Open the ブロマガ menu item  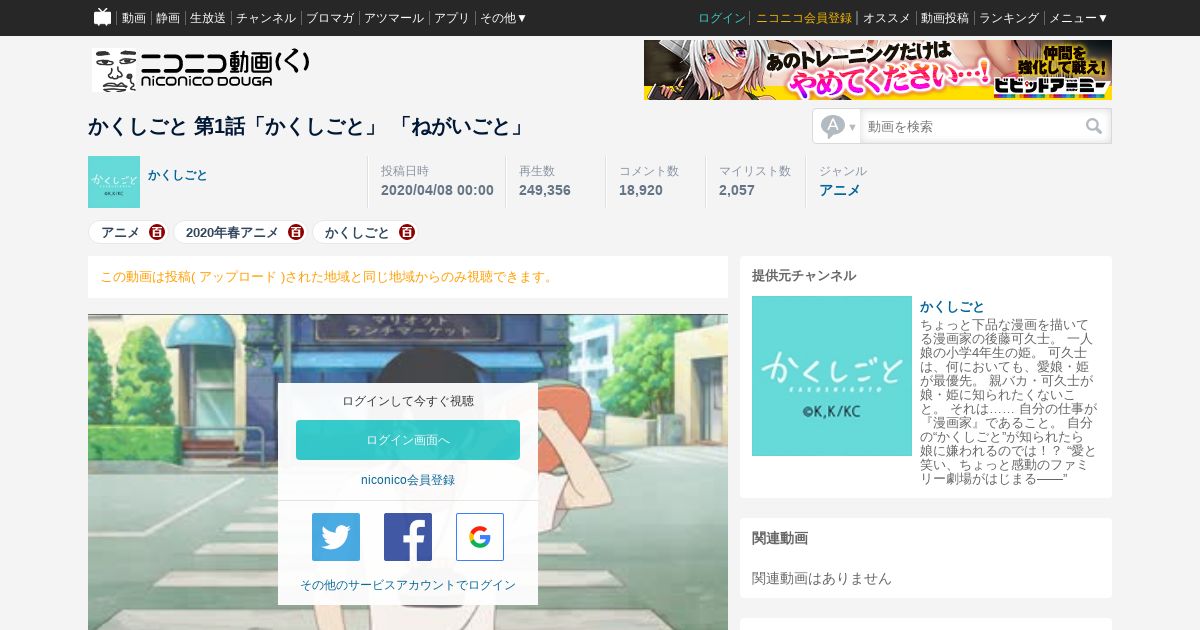pos(330,18)
